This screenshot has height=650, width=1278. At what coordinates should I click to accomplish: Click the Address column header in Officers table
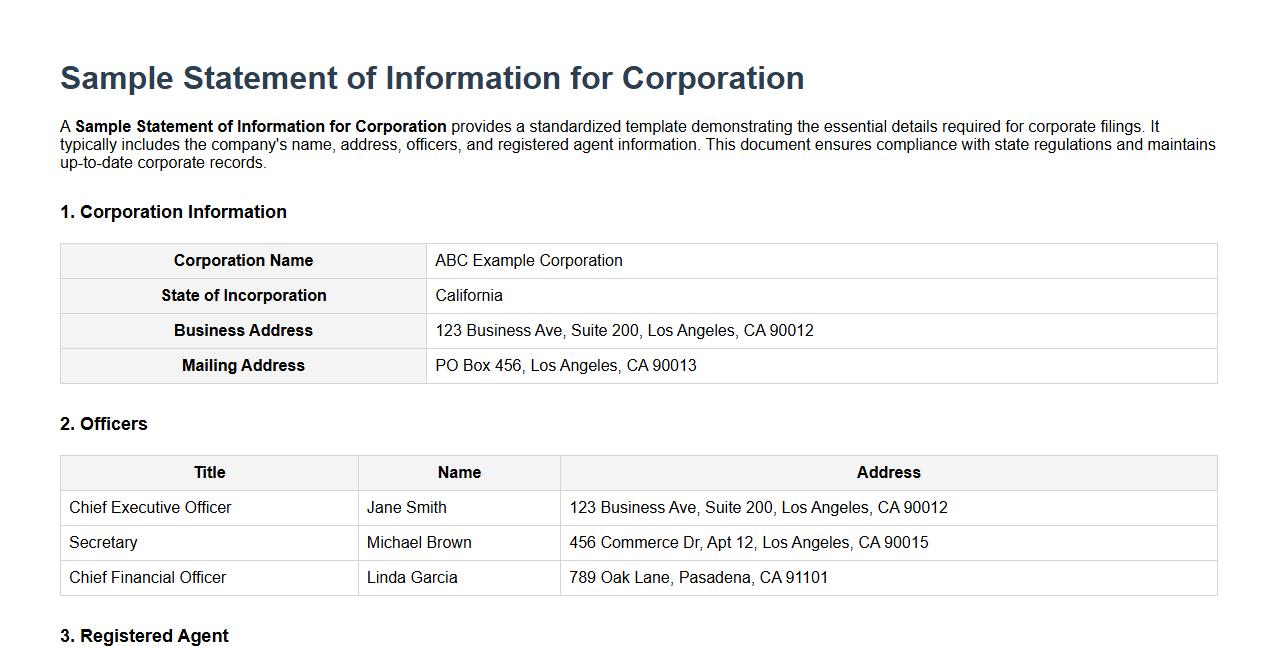pyautogui.click(x=888, y=472)
